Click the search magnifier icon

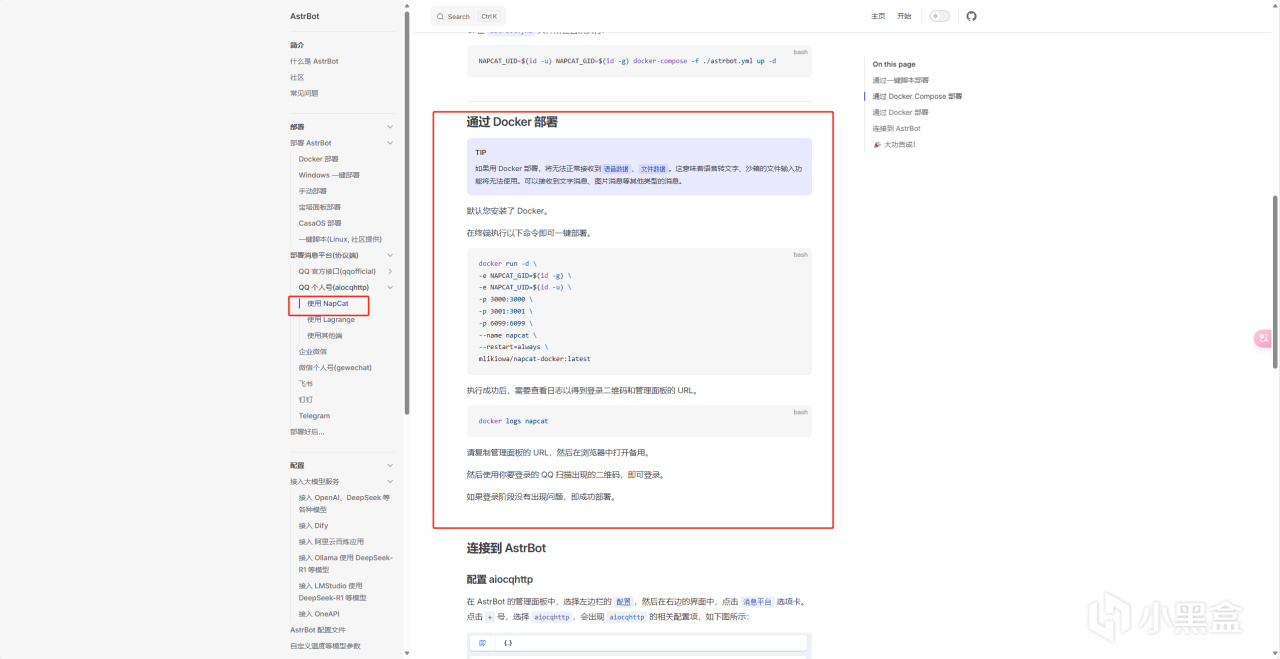click(x=441, y=16)
